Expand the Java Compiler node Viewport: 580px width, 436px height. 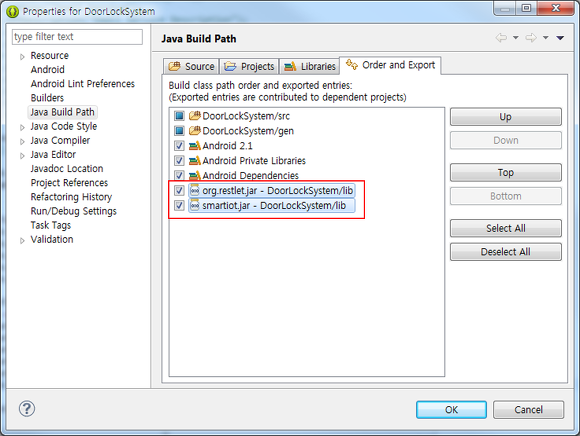[x=22, y=142]
